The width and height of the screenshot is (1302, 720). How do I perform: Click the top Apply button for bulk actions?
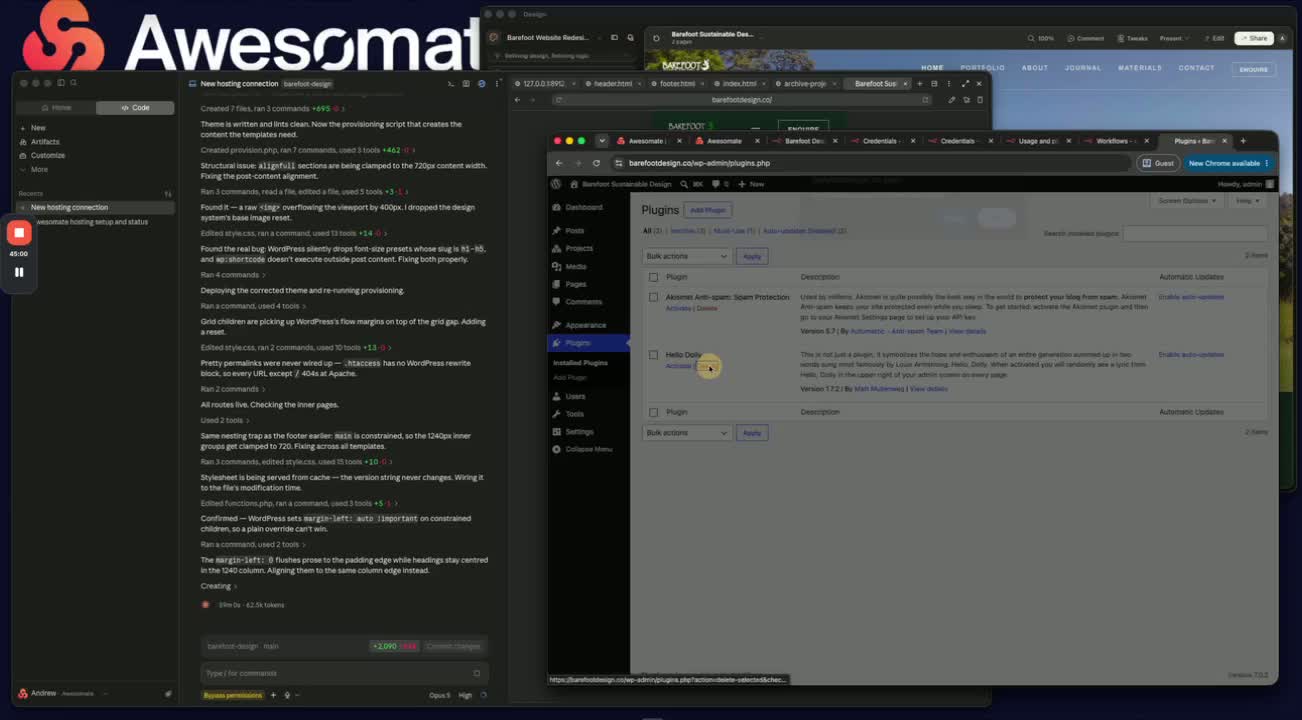pyautogui.click(x=752, y=256)
